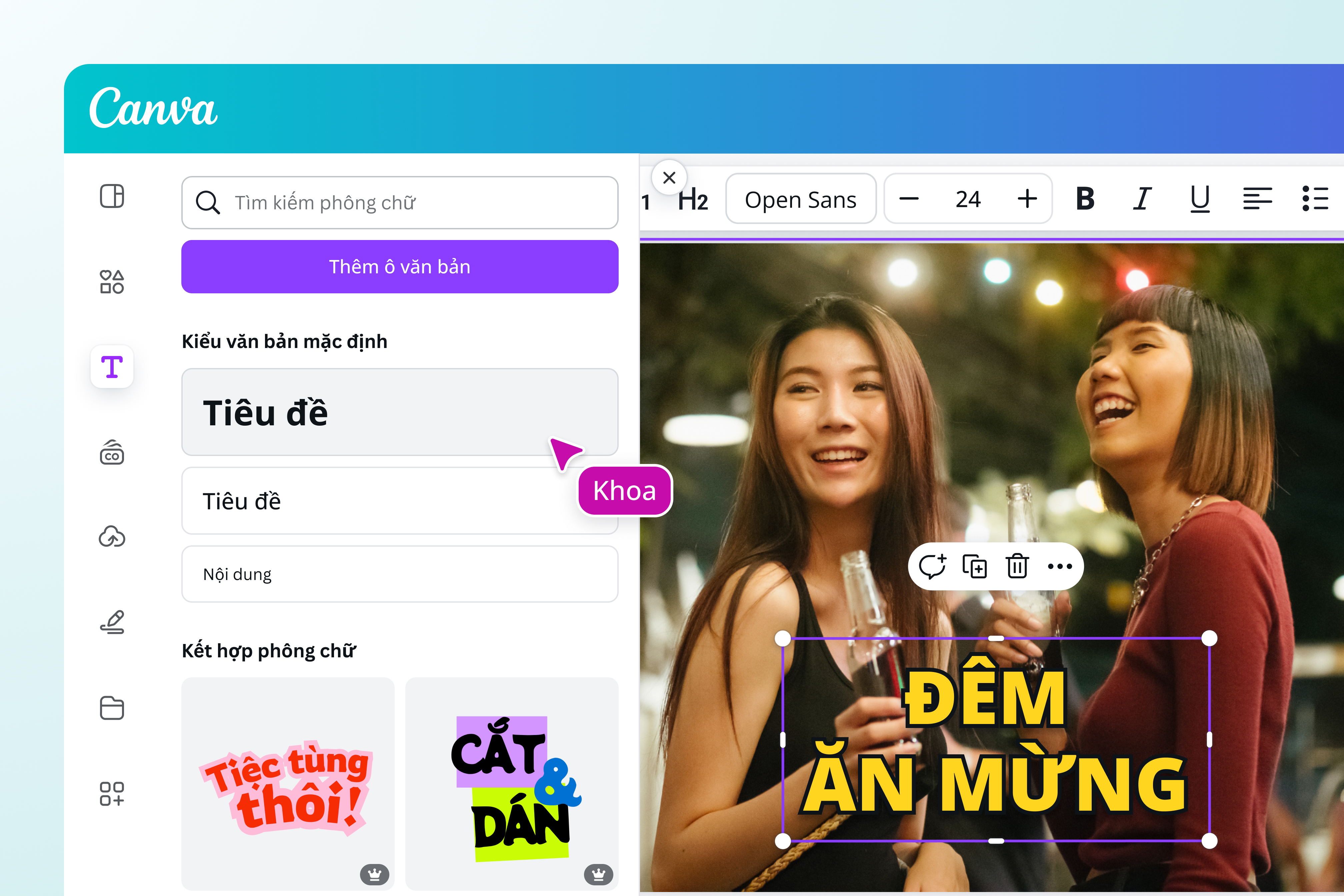The height and width of the screenshot is (896, 1344).
Task: Select the Text tool in sidebar
Action: point(112,367)
